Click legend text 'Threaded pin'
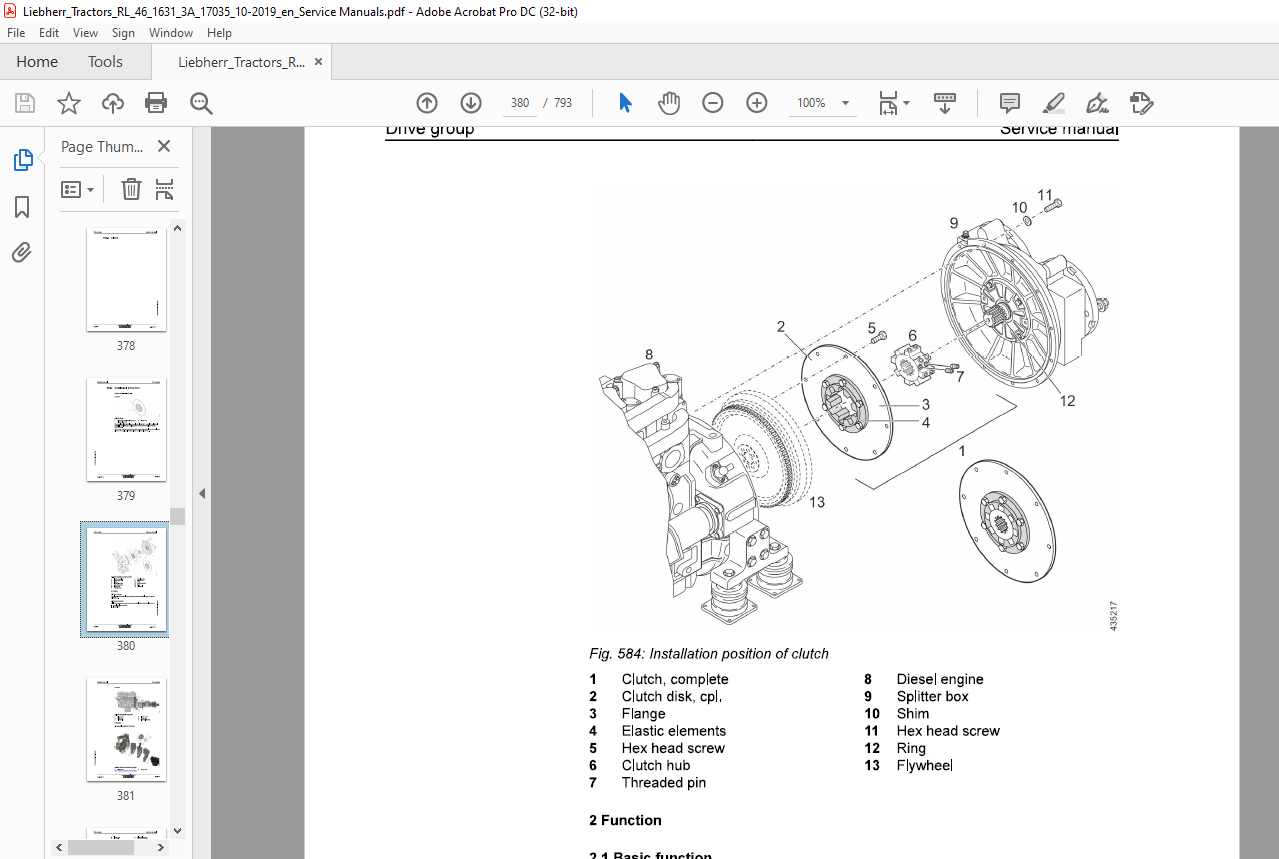Image resolution: width=1279 pixels, height=859 pixels. click(664, 783)
